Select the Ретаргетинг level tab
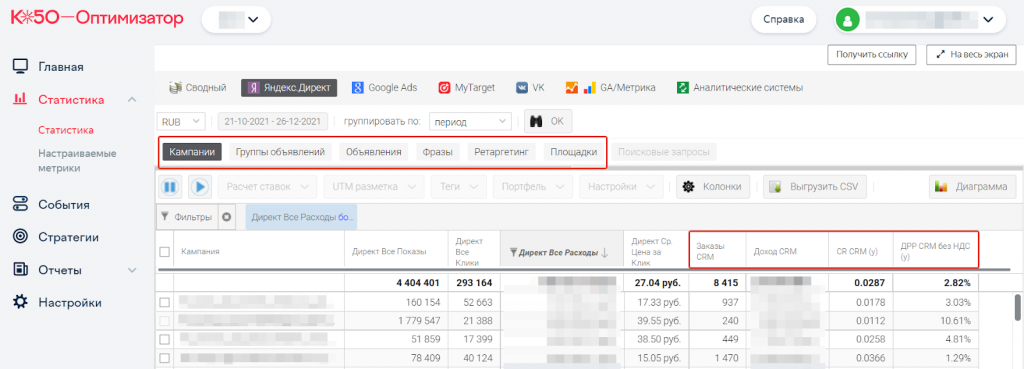The image size is (1024, 369). tap(502, 152)
